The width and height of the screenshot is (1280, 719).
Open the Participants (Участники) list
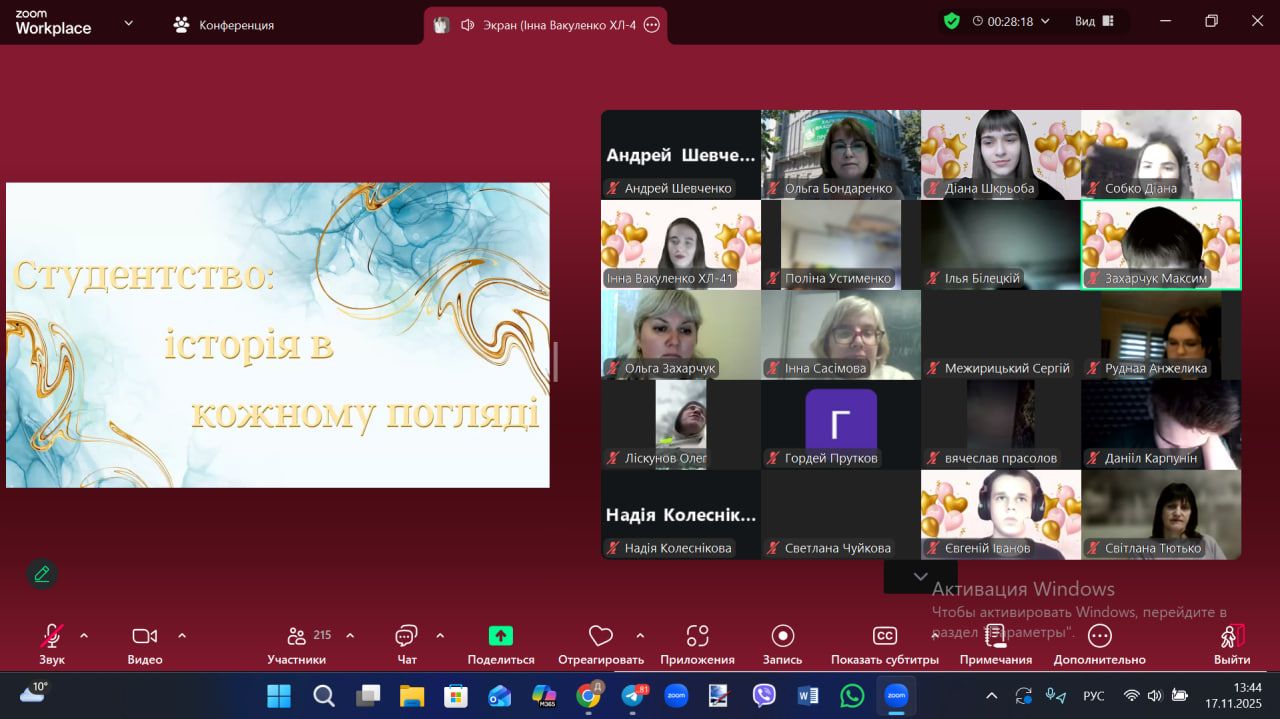tap(297, 636)
